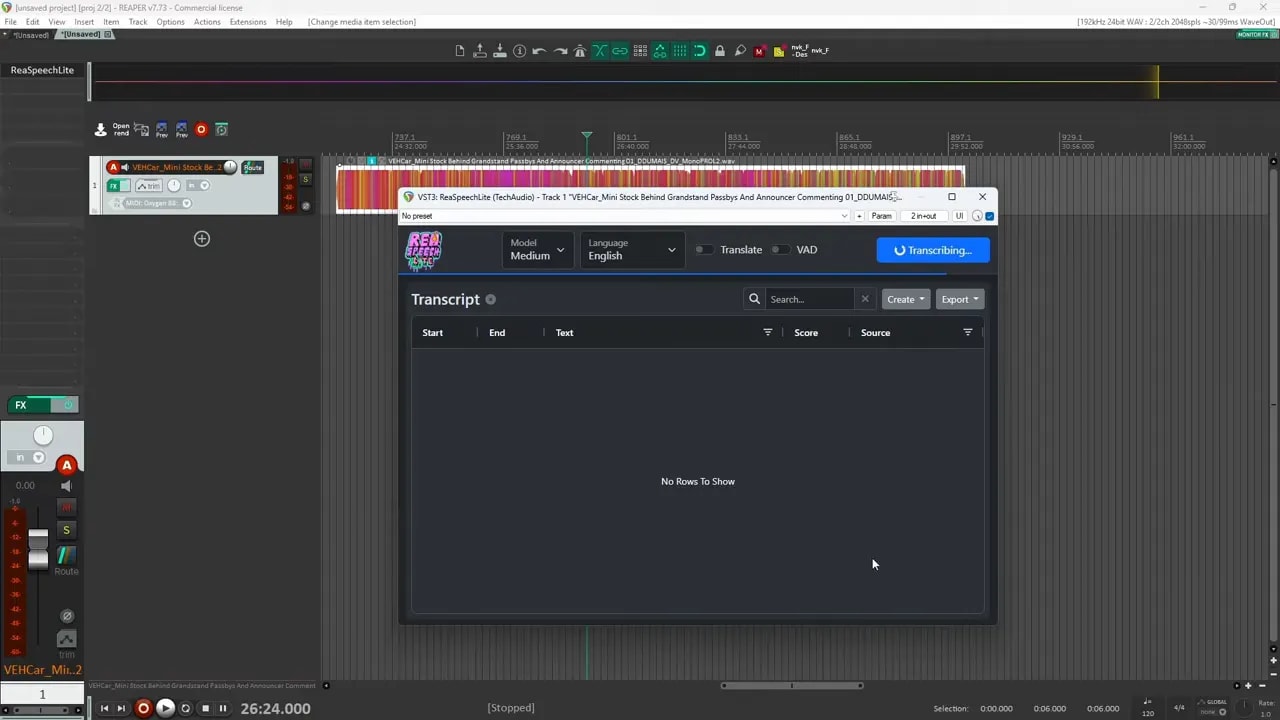Click the New project file icon

pyautogui.click(x=460, y=51)
